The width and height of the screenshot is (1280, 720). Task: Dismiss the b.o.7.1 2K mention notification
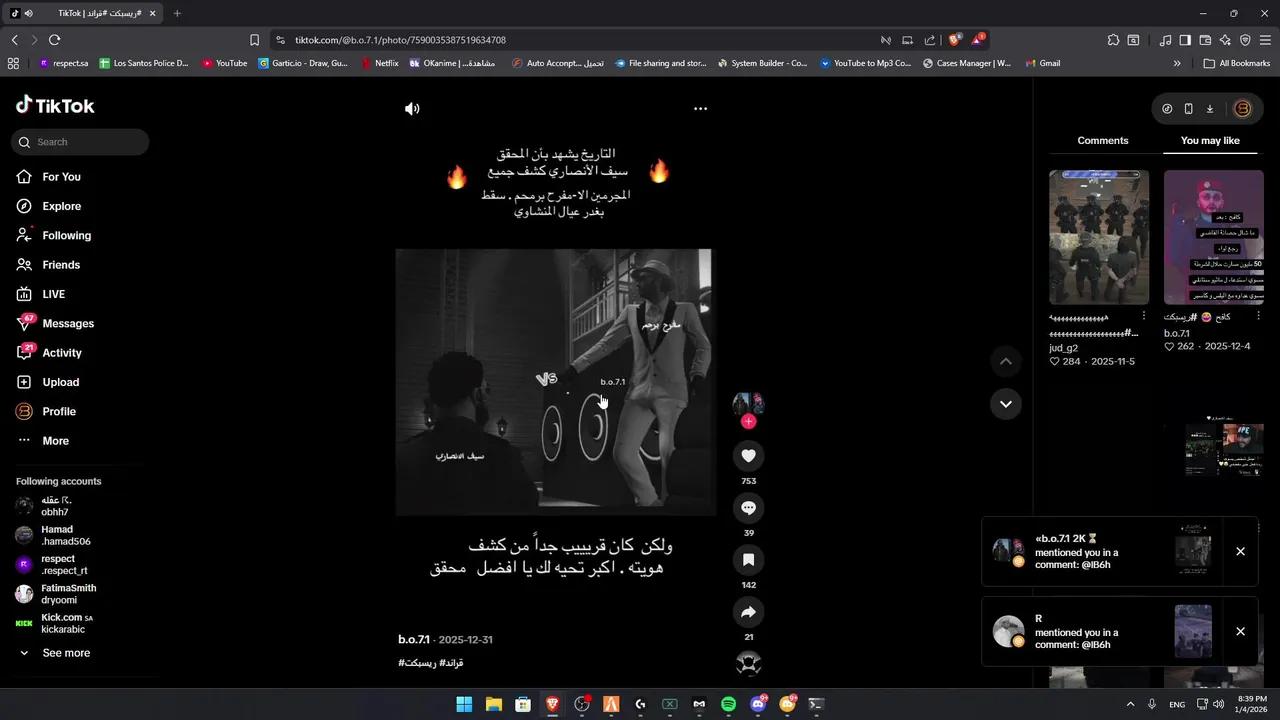(1240, 551)
